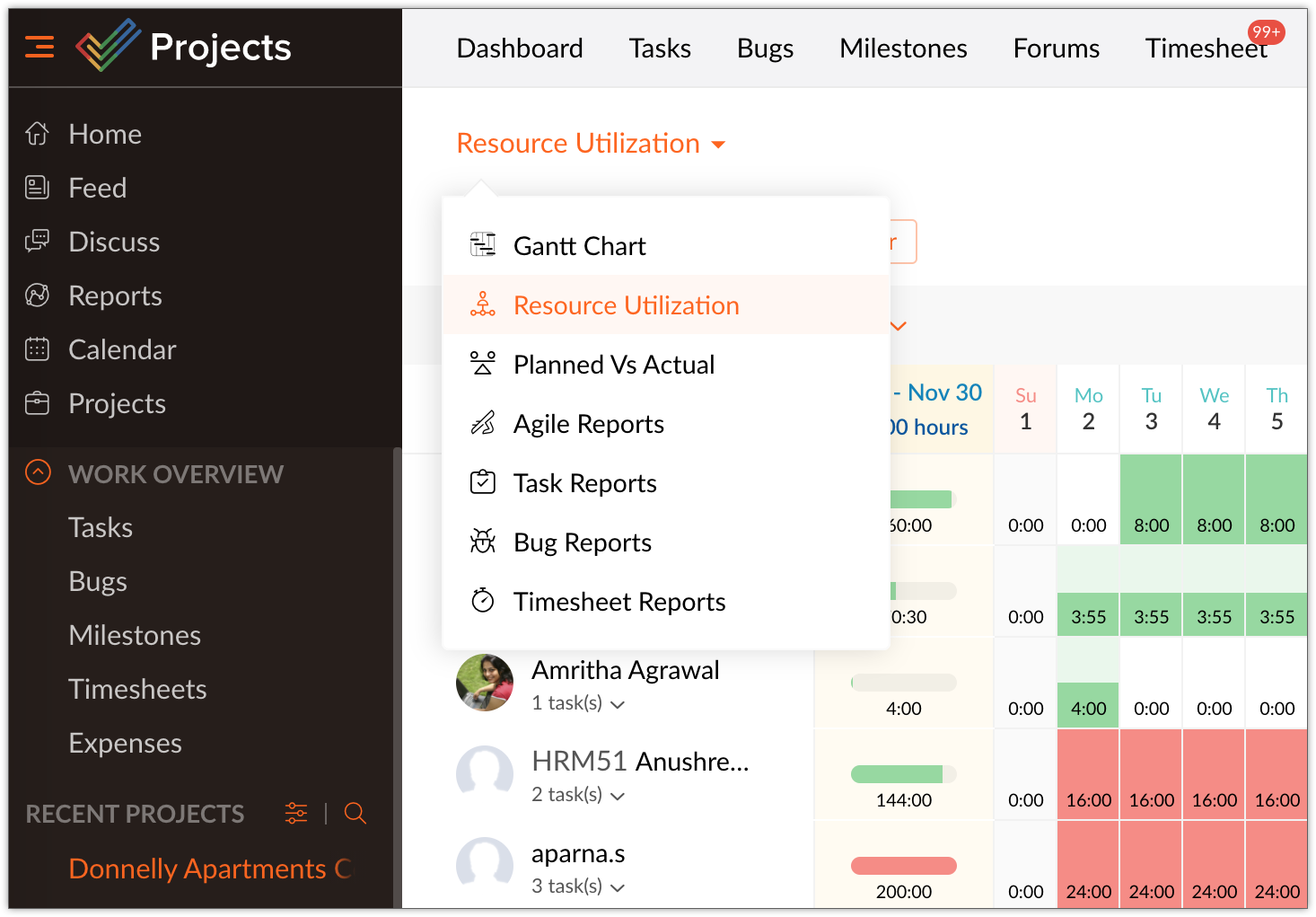The height and width of the screenshot is (917, 1316).
Task: Search recent projects with magnifier icon
Action: pos(355,814)
